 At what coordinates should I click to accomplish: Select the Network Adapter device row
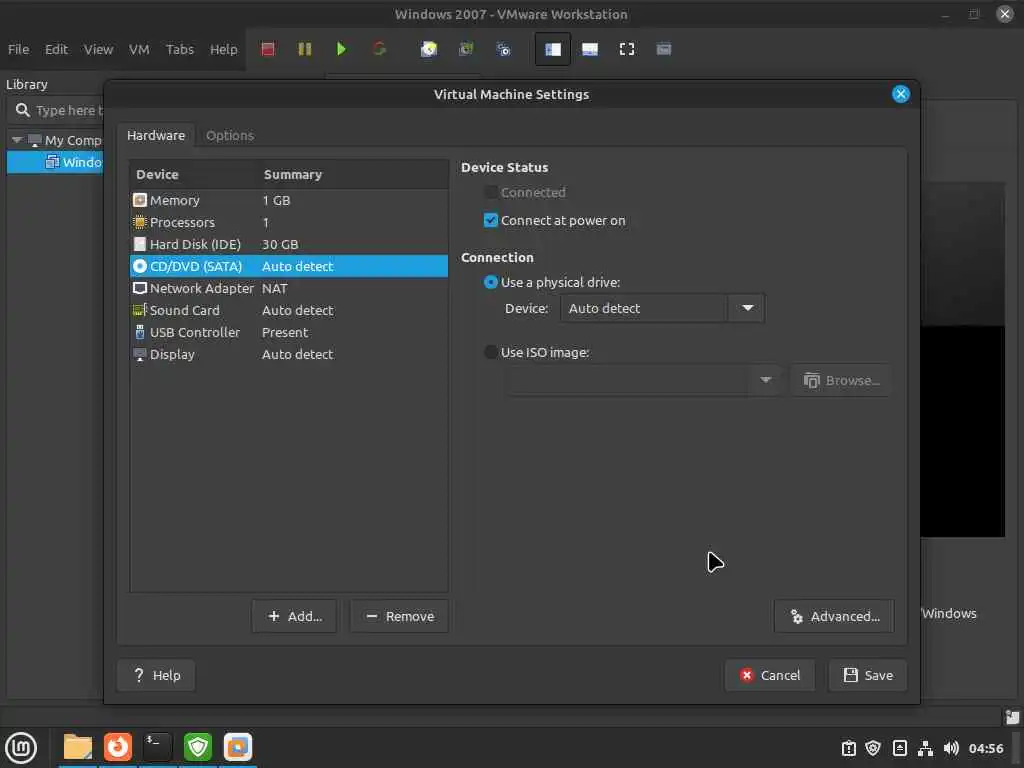point(289,288)
